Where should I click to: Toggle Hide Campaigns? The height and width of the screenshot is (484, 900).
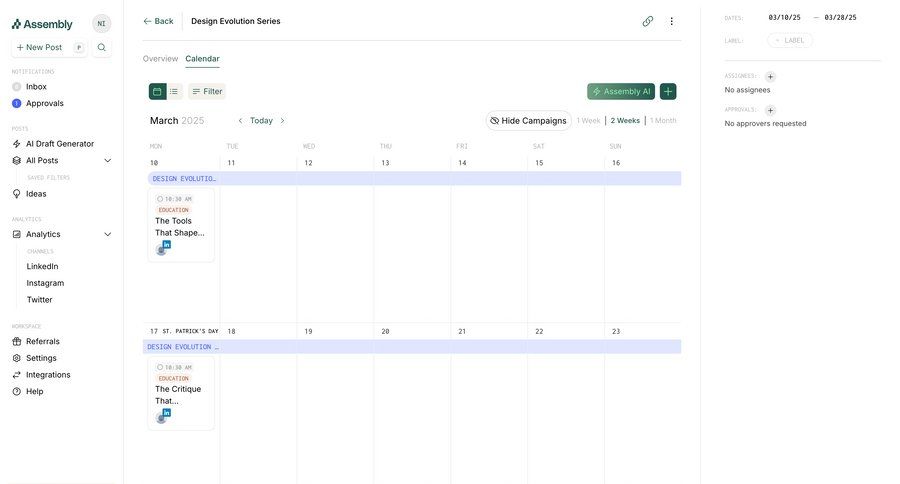(x=528, y=121)
